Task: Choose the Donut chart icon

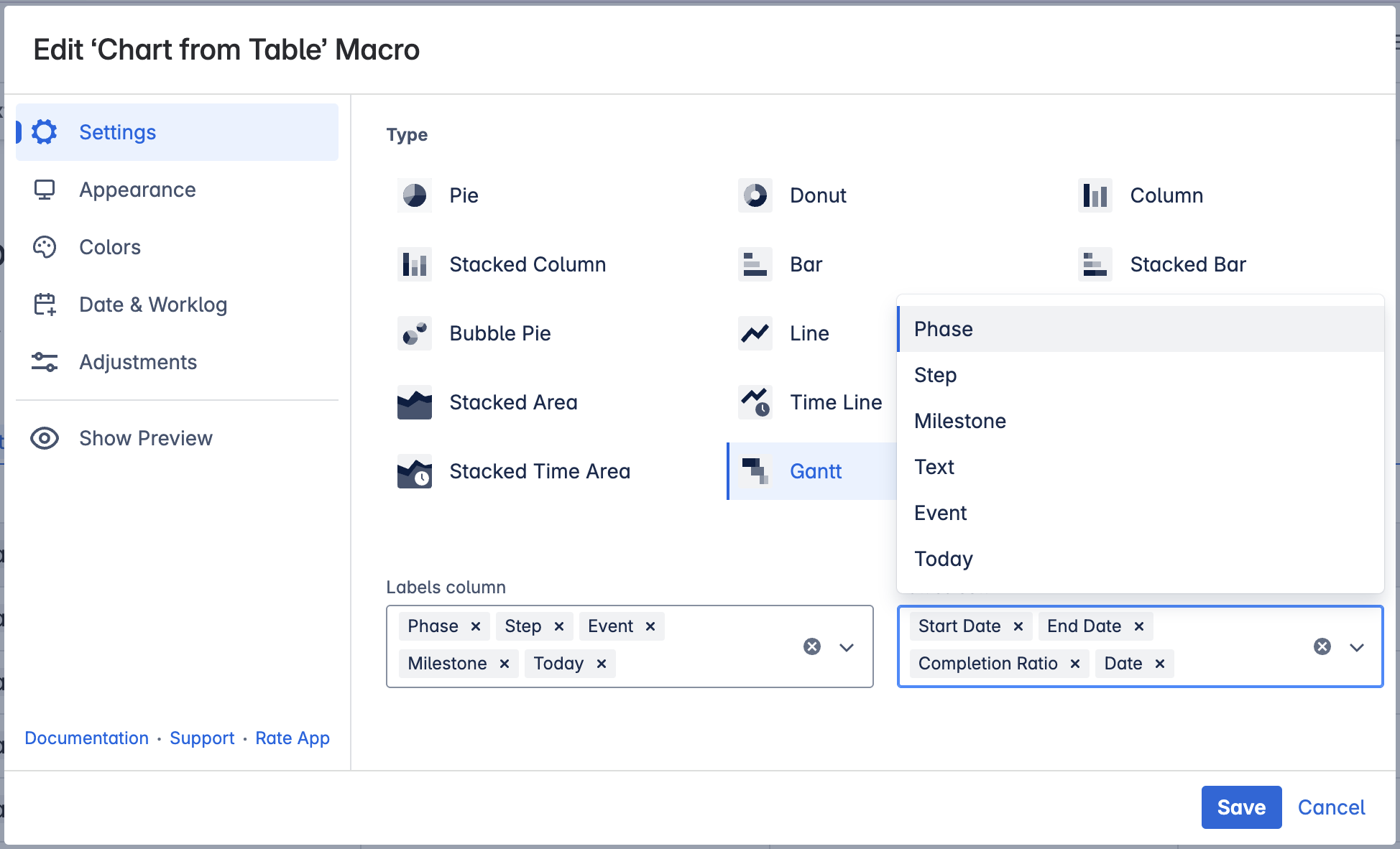Action: (x=755, y=195)
